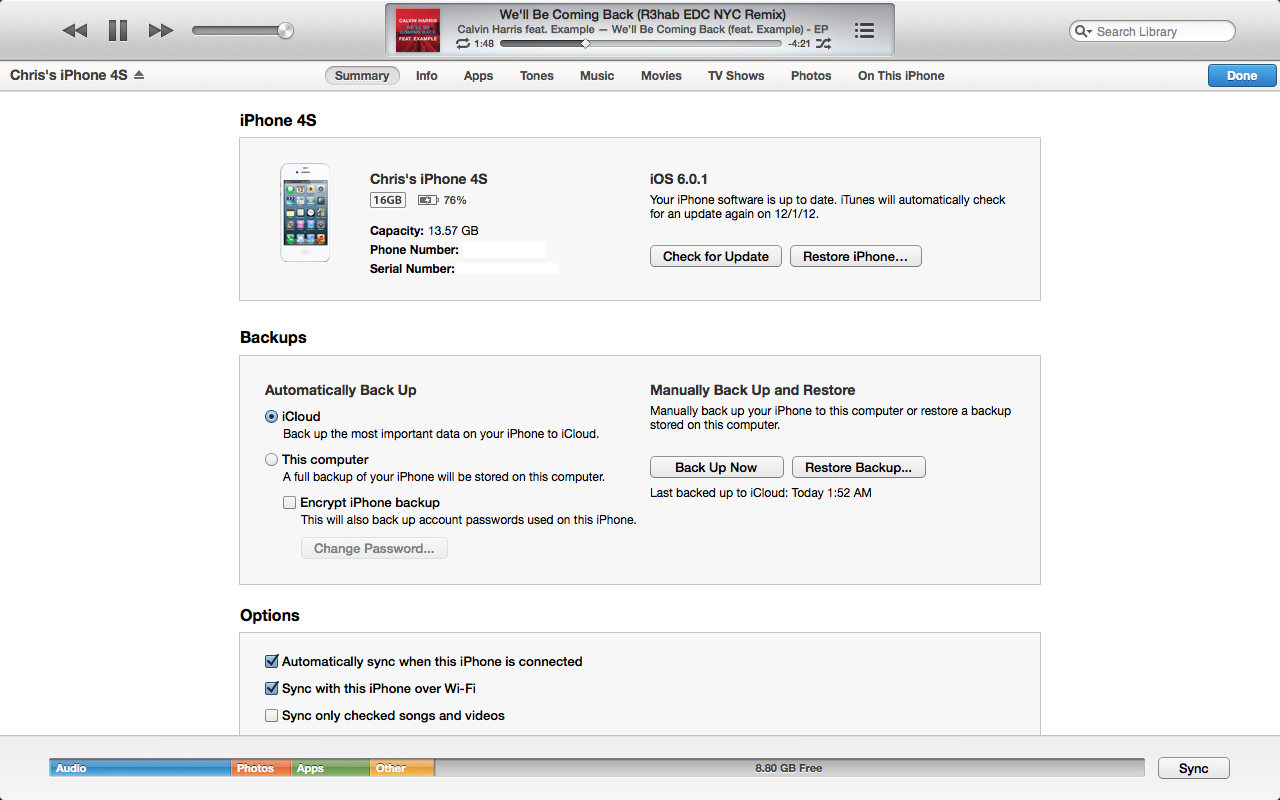Open the Info tab
This screenshot has width=1280, height=800.
point(427,75)
